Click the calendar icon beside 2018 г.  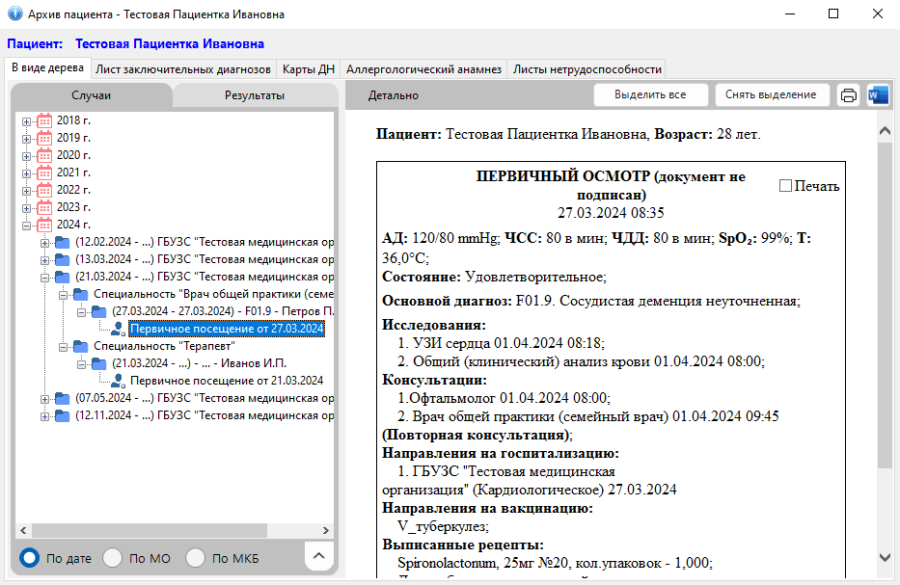coord(44,121)
